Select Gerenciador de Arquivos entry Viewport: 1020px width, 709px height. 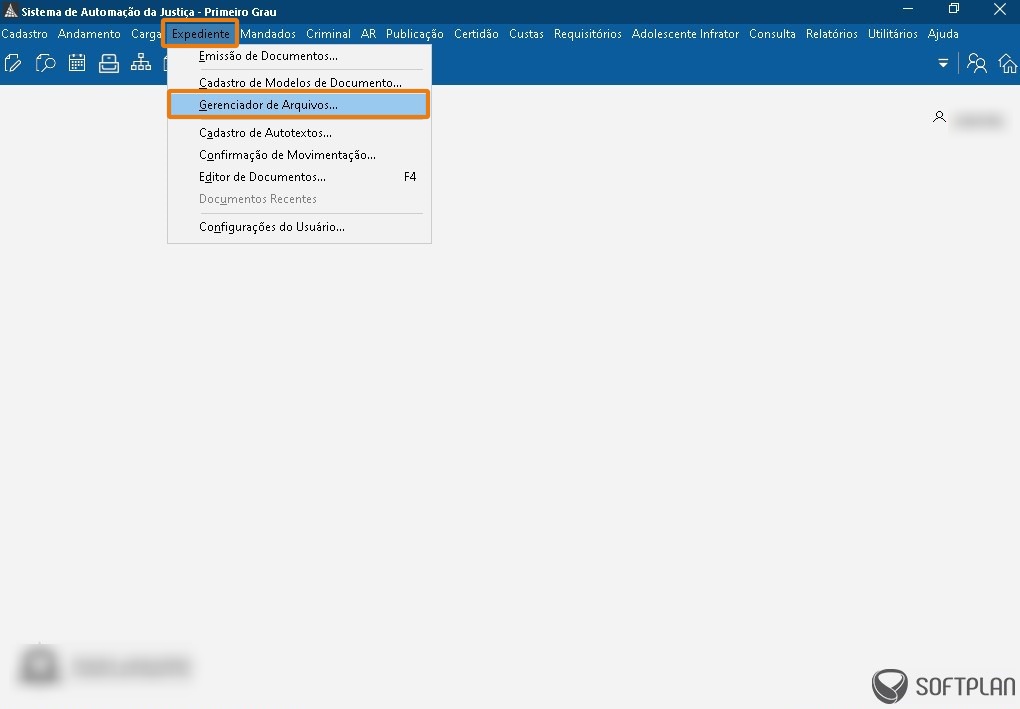(299, 105)
